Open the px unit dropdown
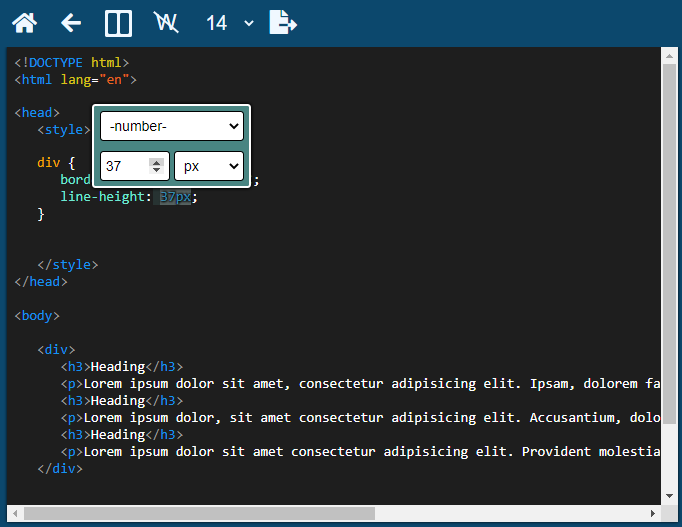 pos(209,166)
